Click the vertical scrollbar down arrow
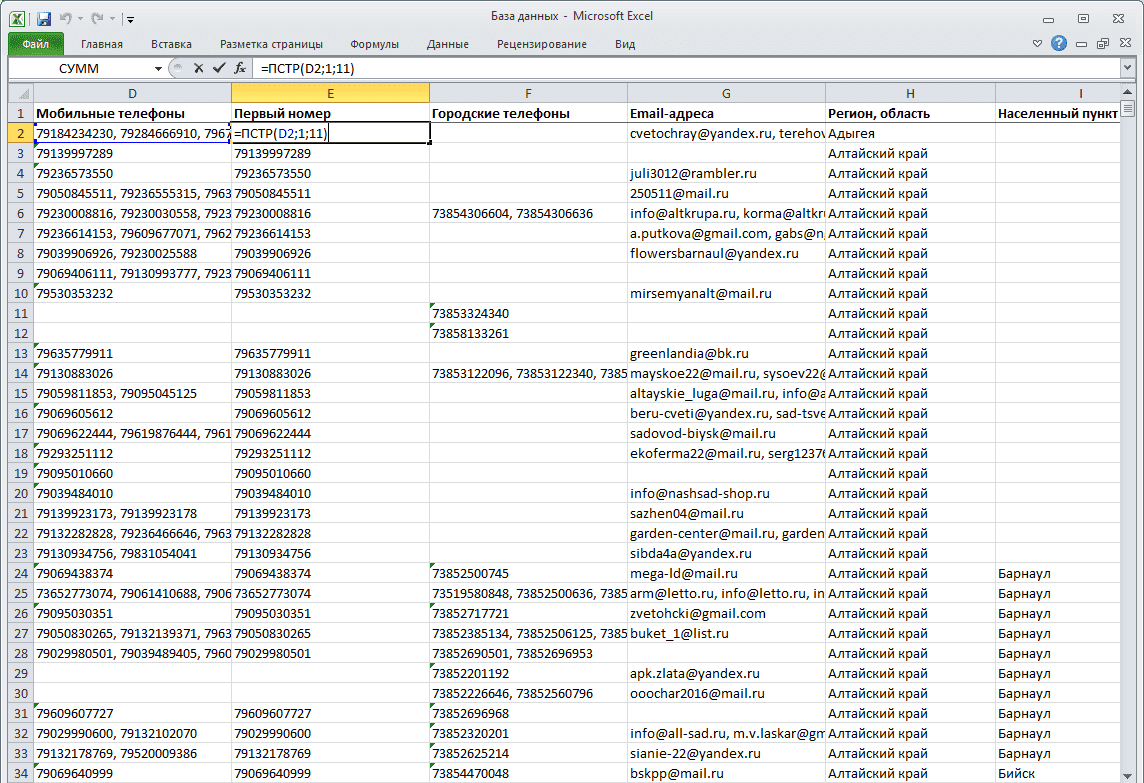1144x783 pixels. tap(1128, 775)
